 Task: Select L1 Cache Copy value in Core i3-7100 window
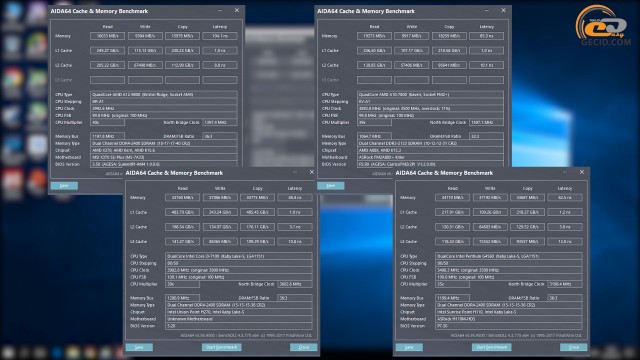coord(258,212)
